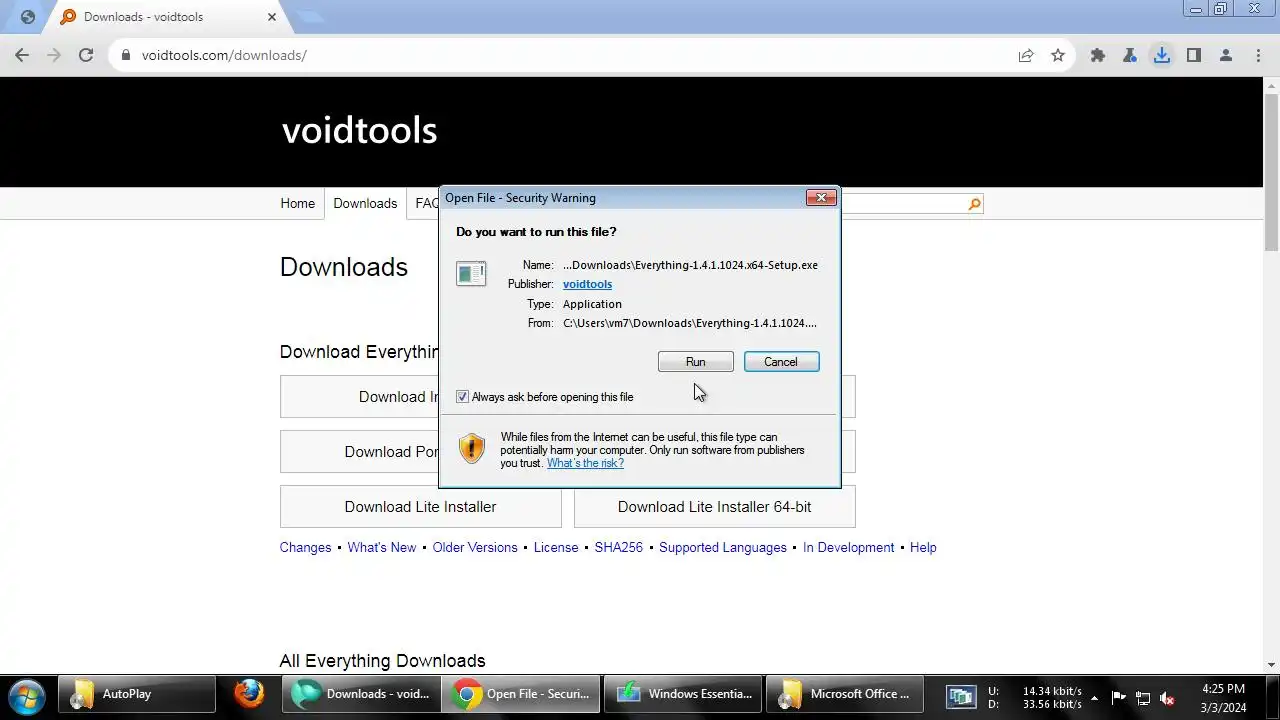
Task: Show hidden tray icons arrow
Action: [1094, 698]
